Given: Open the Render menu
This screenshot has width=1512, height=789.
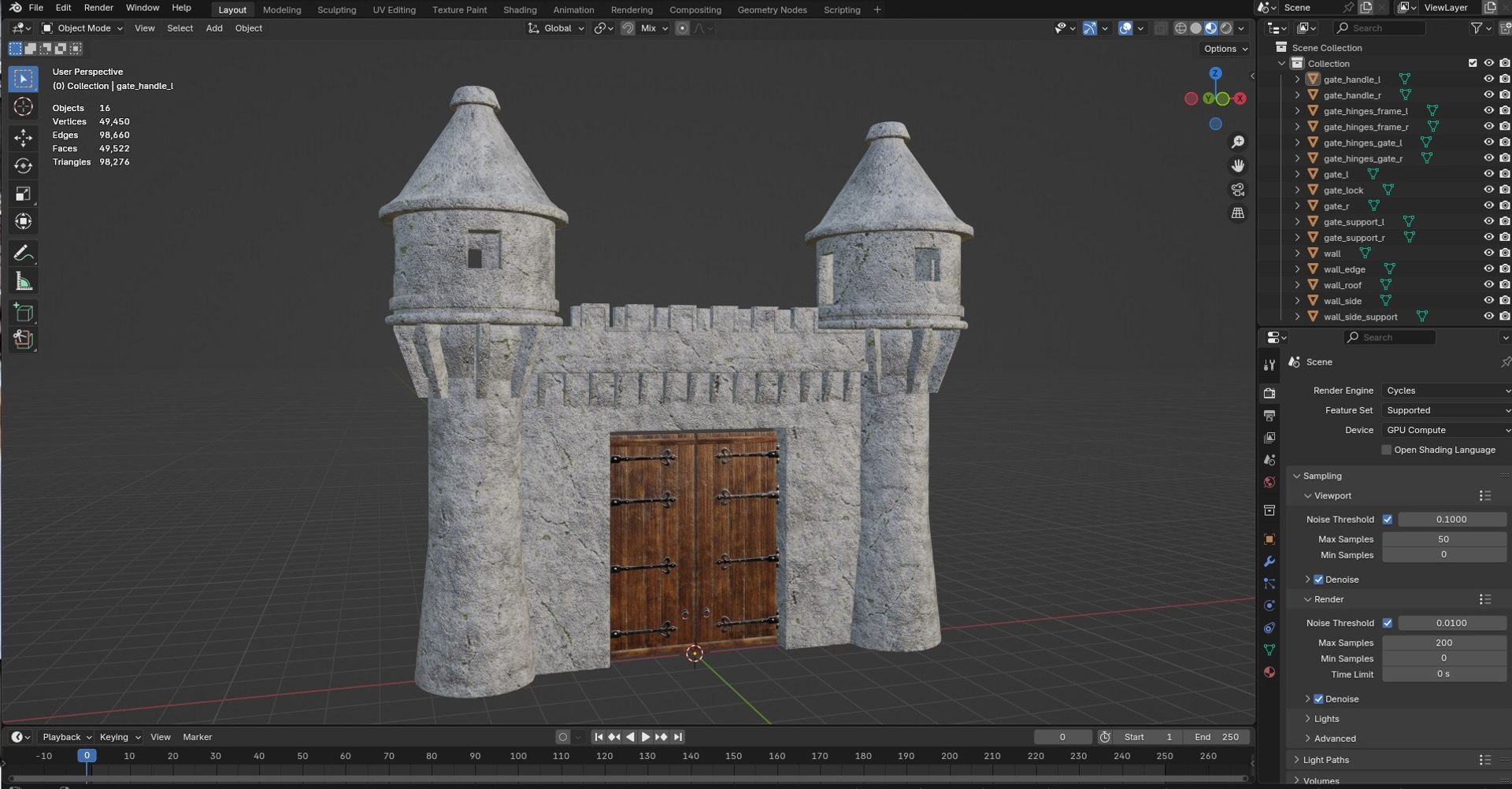Looking at the screenshot, I should pos(98,8).
